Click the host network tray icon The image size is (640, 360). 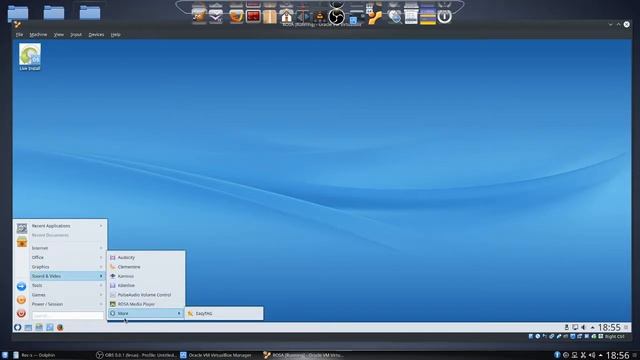click(575, 355)
